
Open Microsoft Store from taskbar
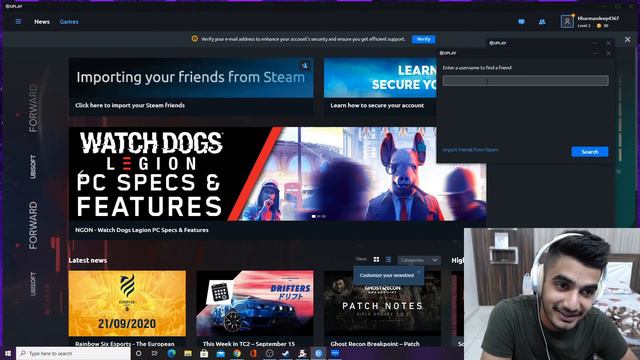click(x=204, y=353)
